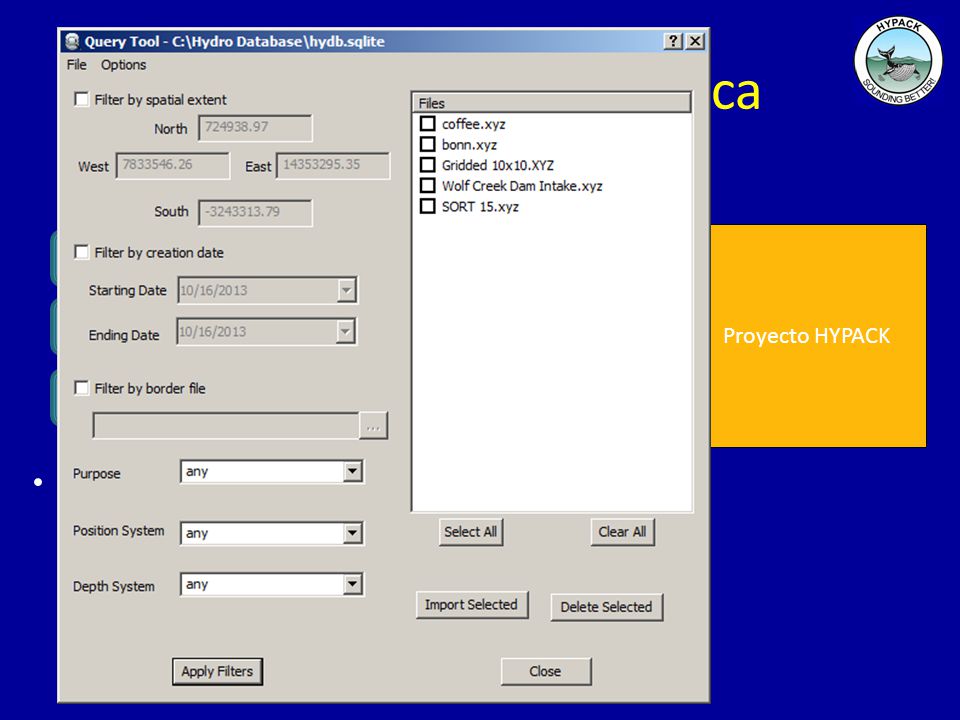960x720 pixels.
Task: Expand the Ending Date dropdown
Action: click(x=345, y=332)
